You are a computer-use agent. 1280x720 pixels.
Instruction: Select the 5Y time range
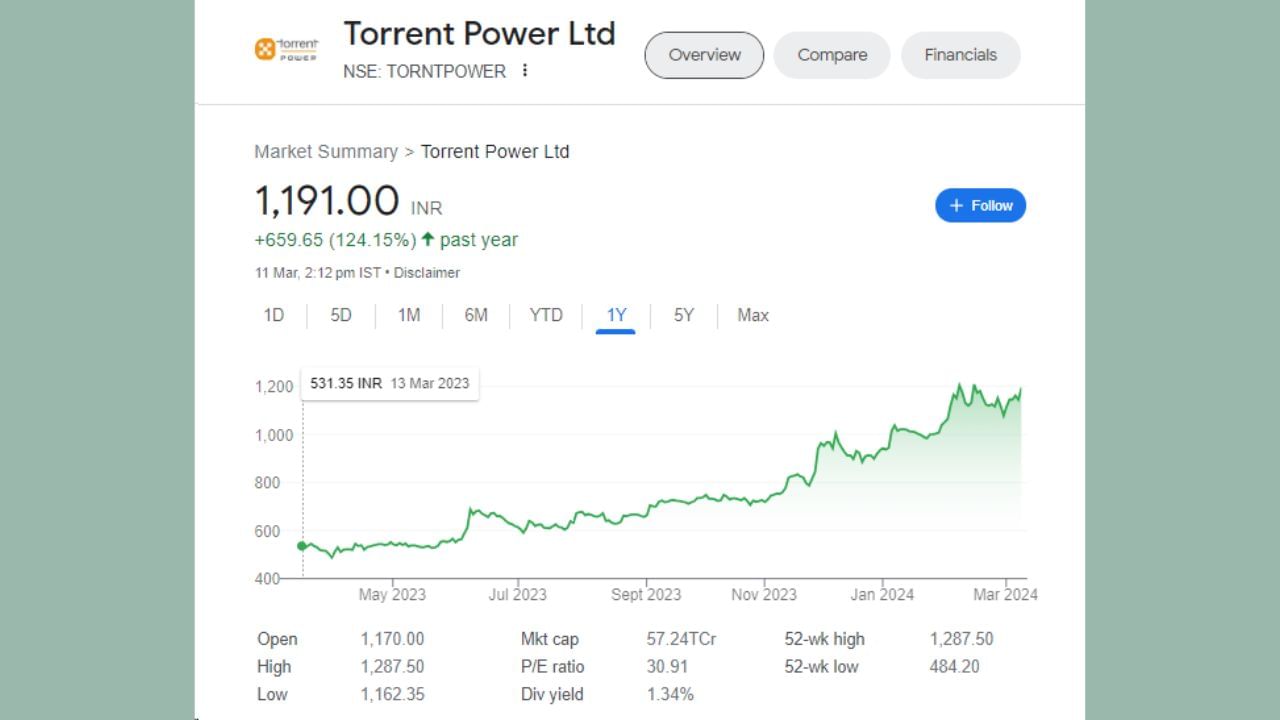click(684, 315)
